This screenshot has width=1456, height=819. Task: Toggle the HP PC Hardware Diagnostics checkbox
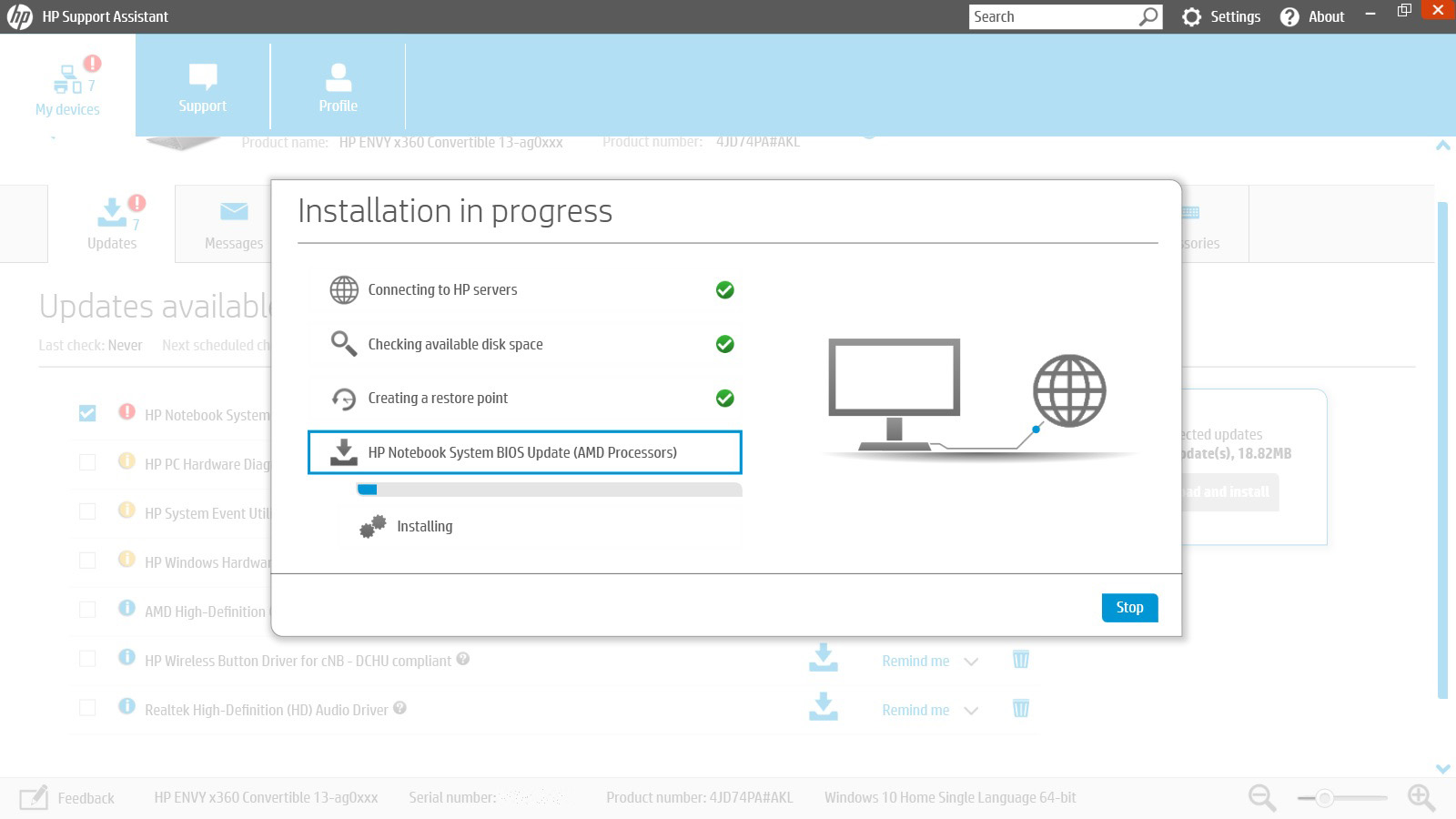(87, 462)
